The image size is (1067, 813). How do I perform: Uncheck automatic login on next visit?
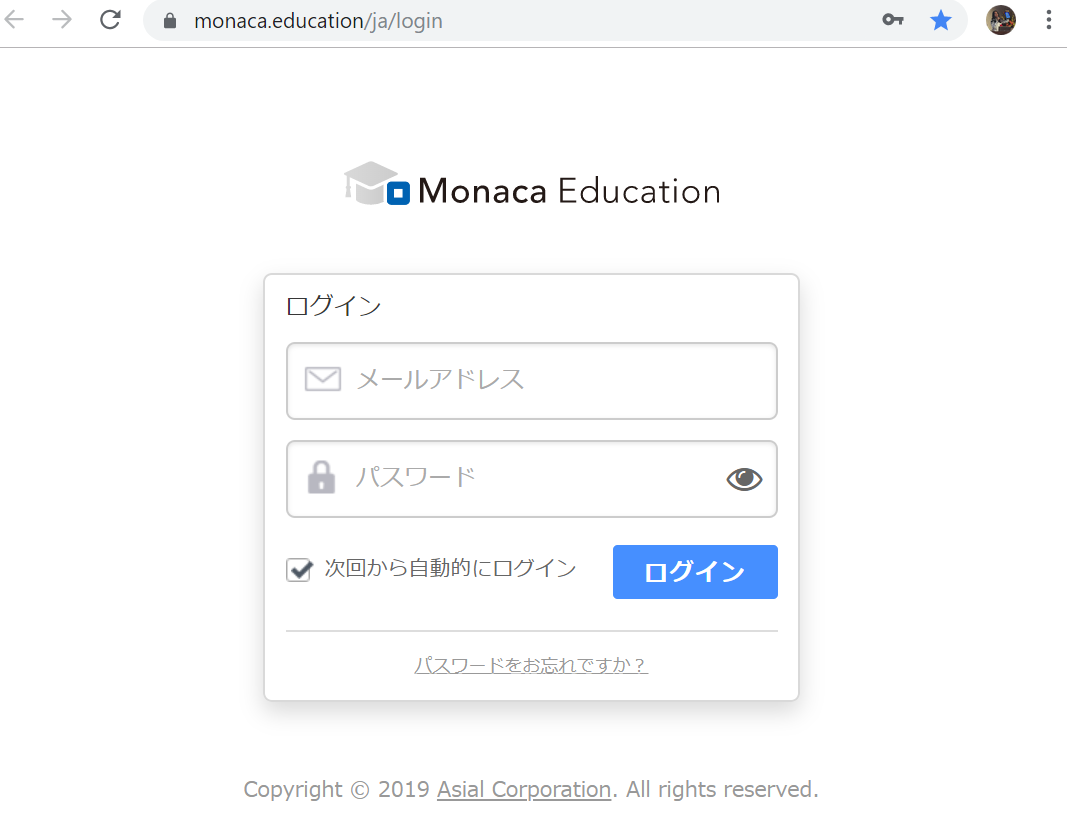tap(299, 569)
